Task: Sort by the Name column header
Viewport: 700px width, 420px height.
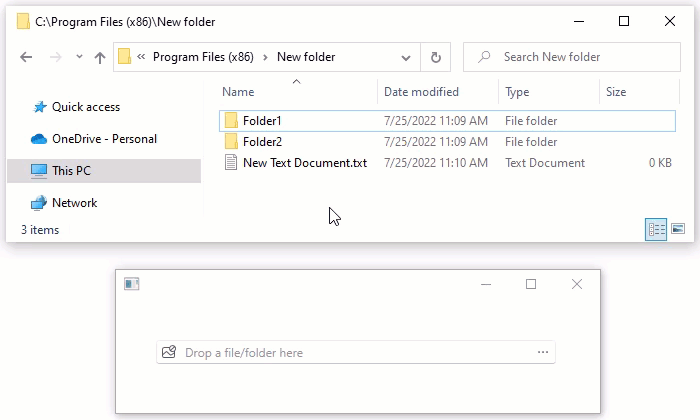Action: [238, 92]
